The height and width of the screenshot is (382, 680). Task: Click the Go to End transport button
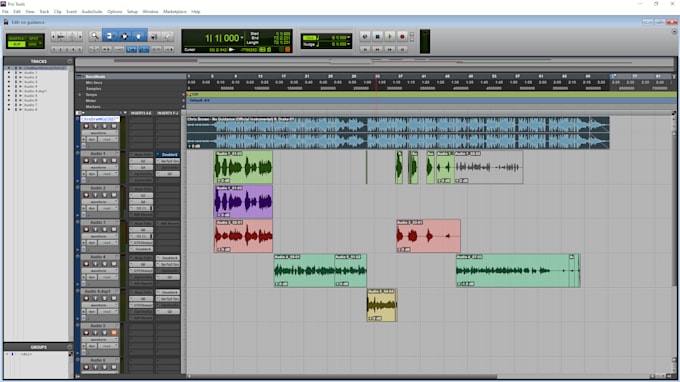coord(402,49)
